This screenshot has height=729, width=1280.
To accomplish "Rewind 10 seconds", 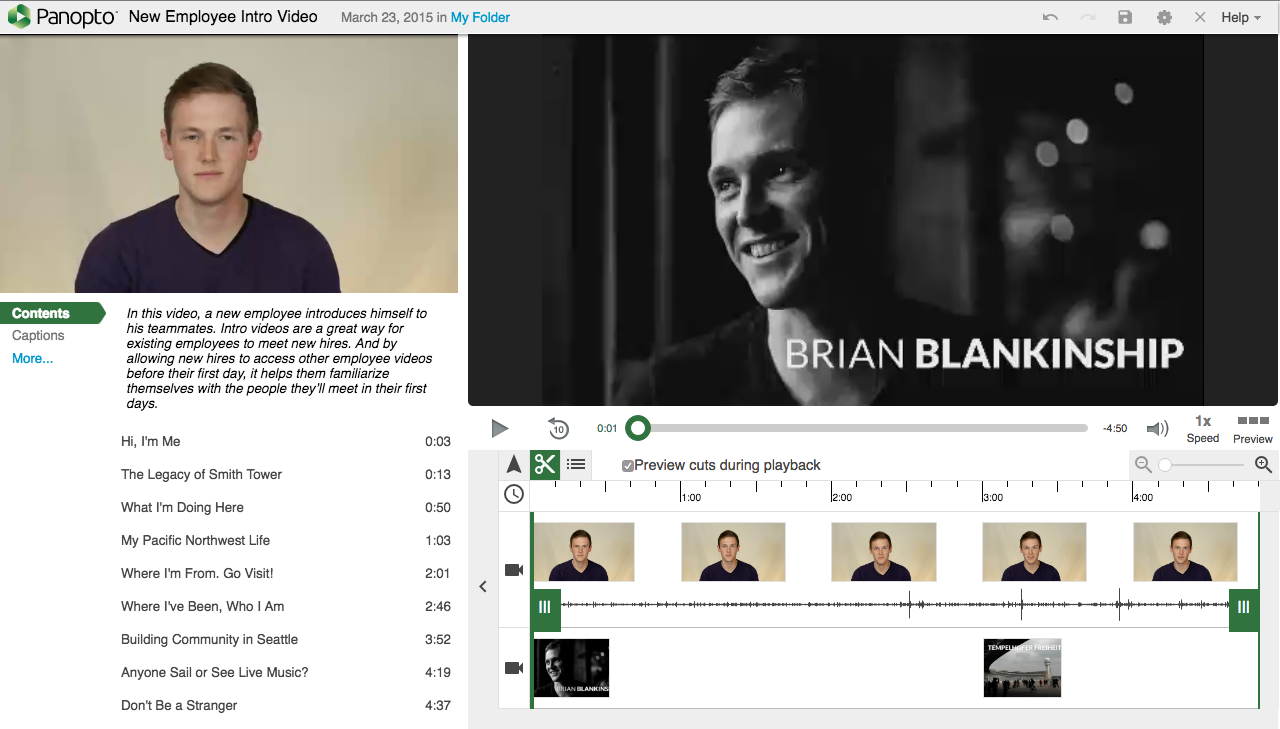I will (x=558, y=429).
